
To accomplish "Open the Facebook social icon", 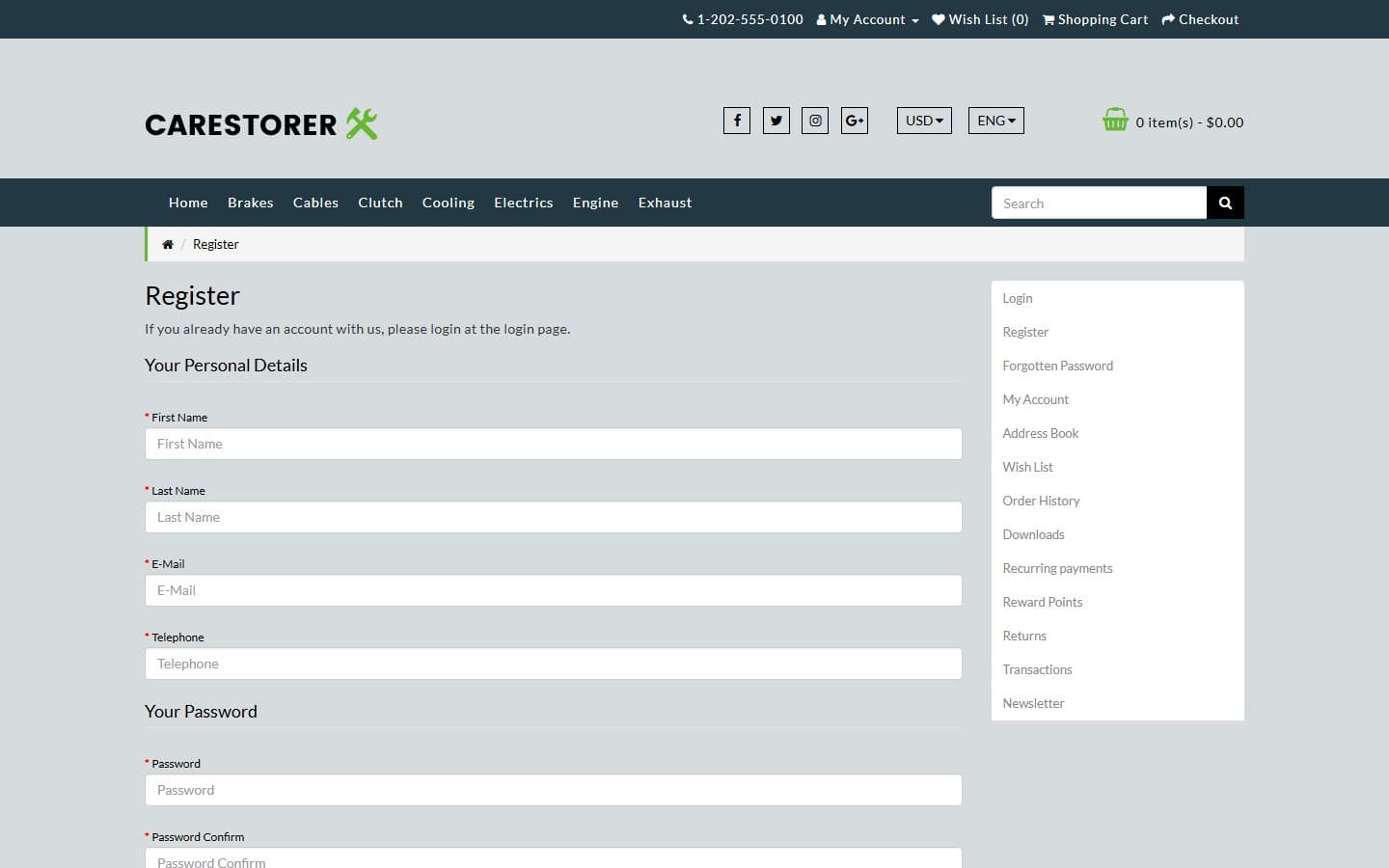I will coord(737,121).
